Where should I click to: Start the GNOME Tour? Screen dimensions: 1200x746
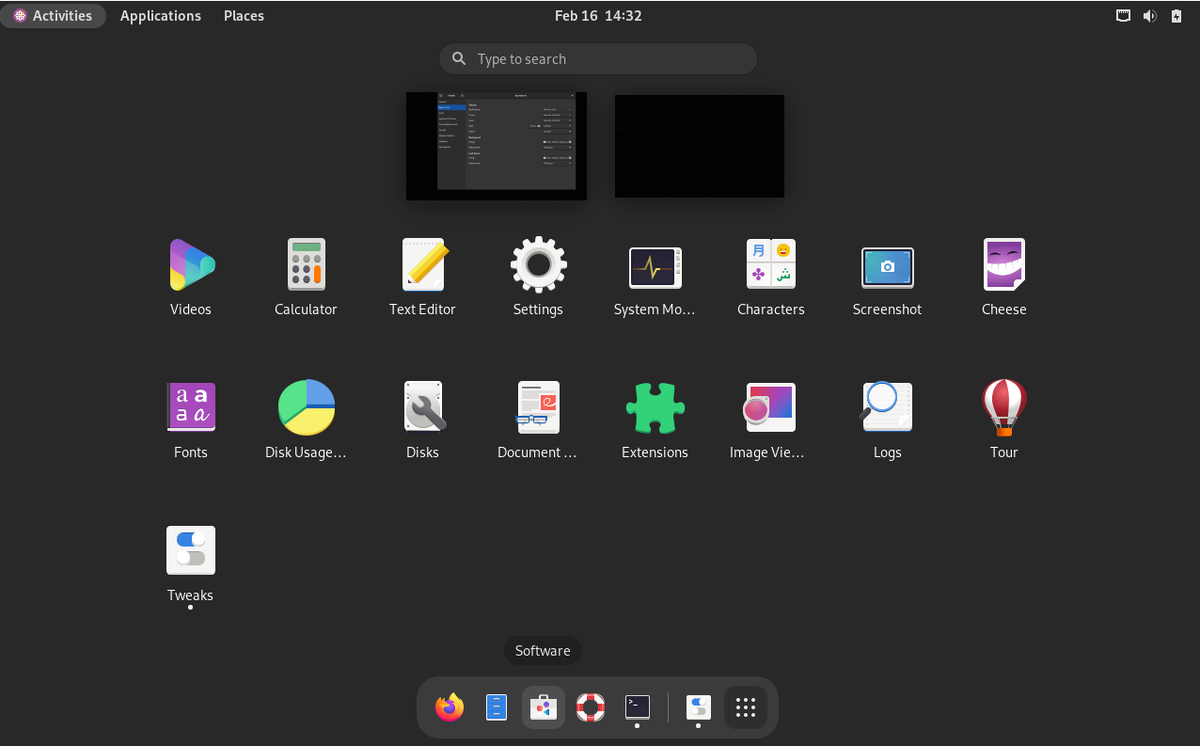pos(1004,407)
